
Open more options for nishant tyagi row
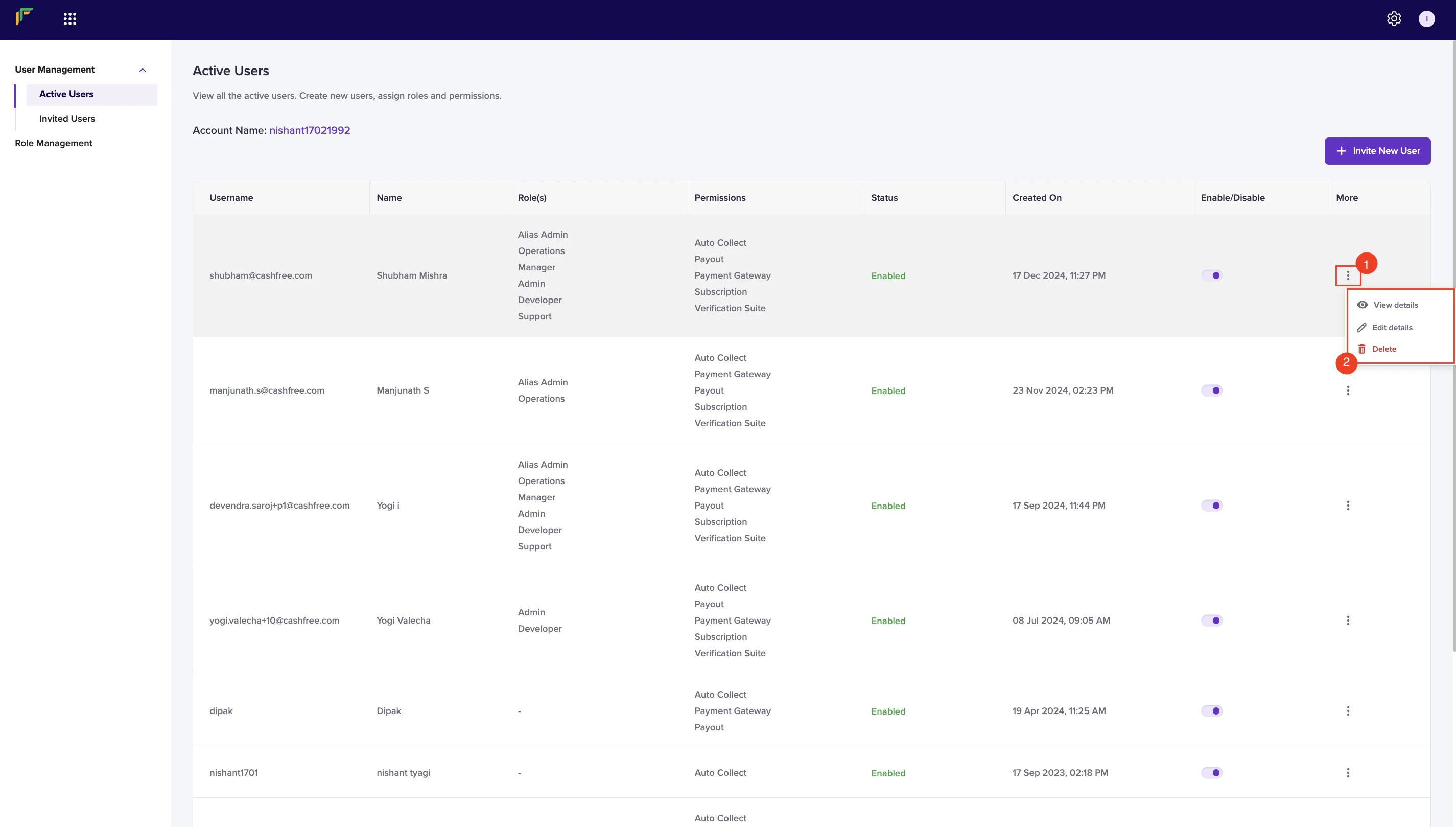click(x=1348, y=773)
